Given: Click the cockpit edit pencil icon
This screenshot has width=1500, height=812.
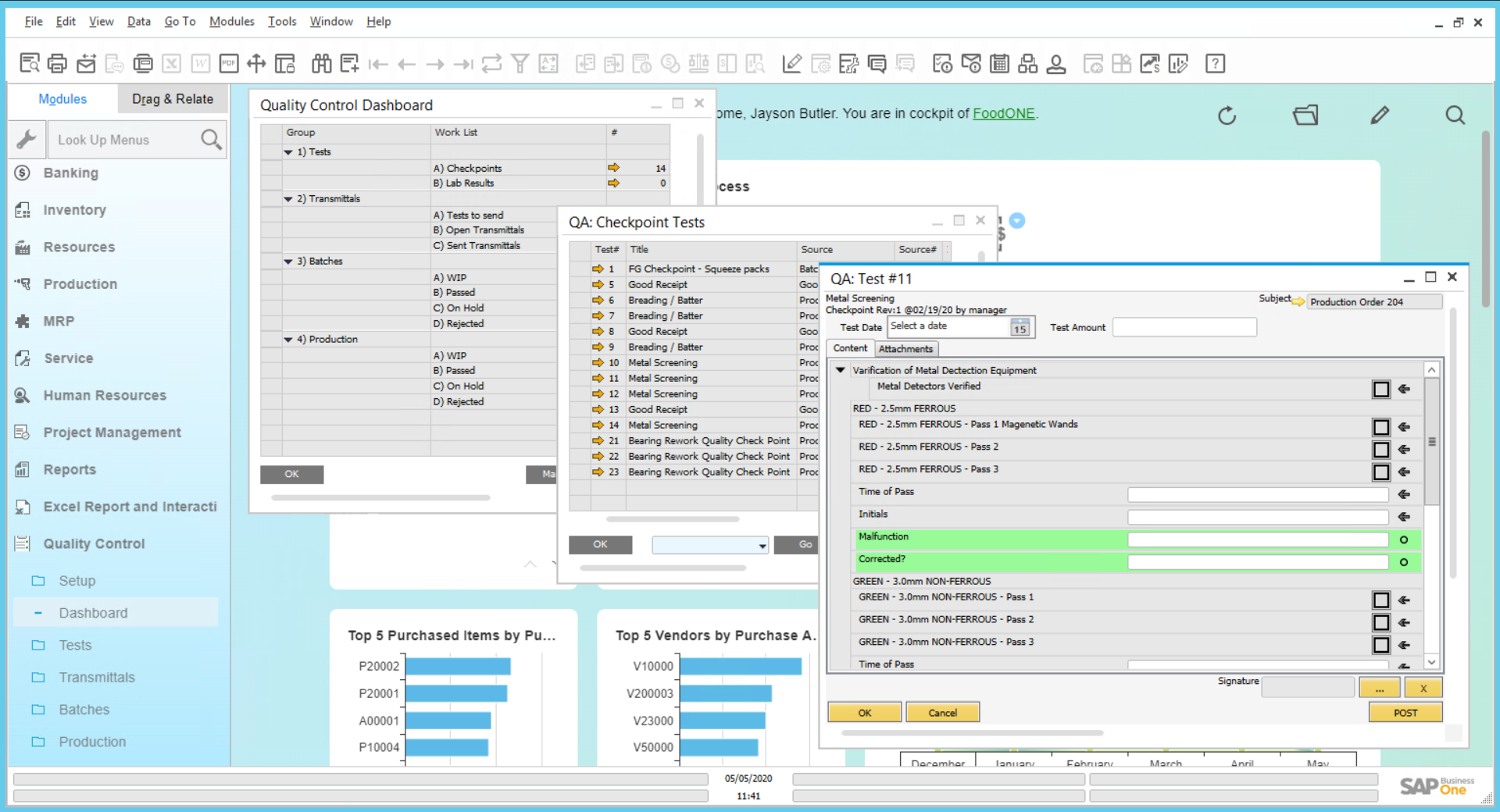Looking at the screenshot, I should click(1380, 116).
